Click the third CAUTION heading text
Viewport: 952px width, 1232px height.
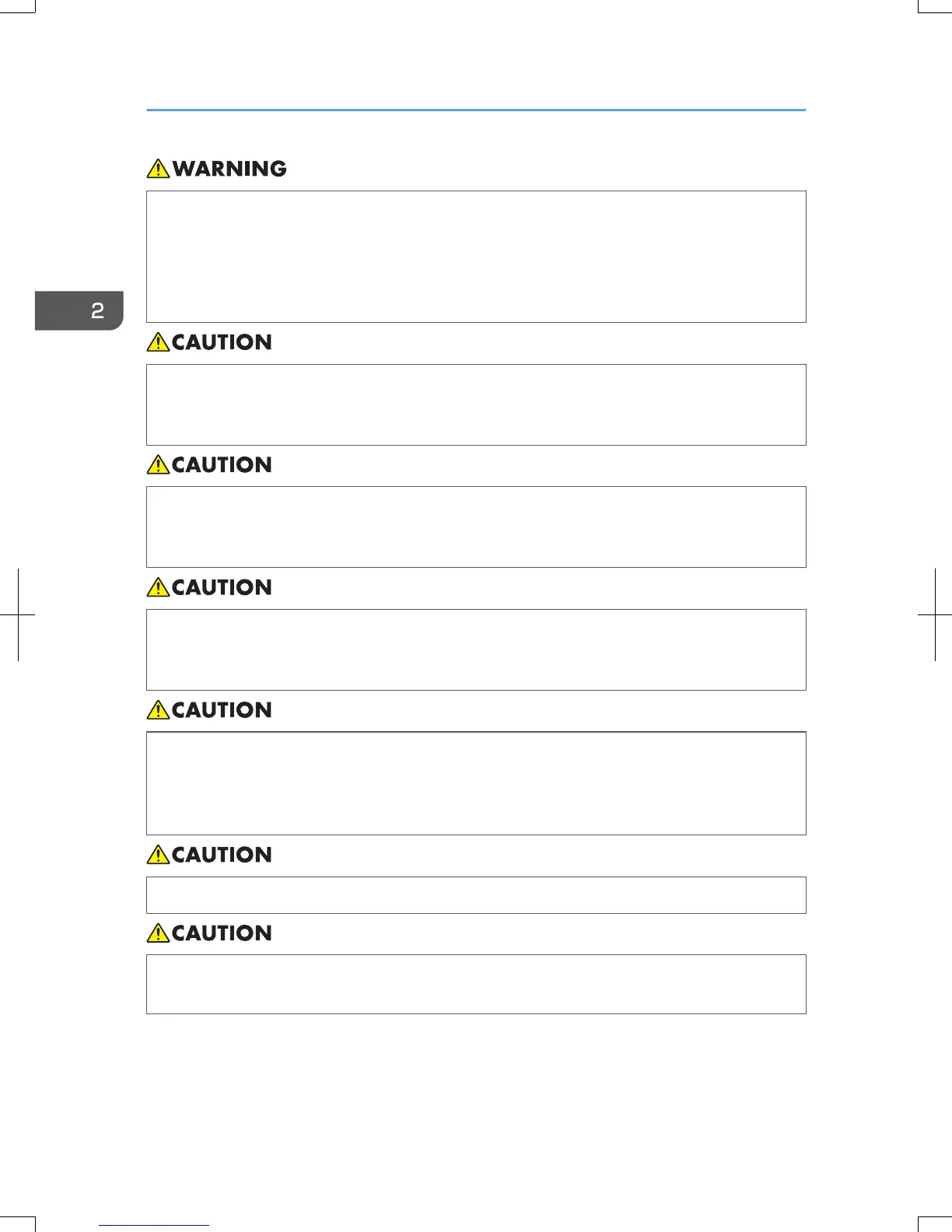tap(222, 587)
